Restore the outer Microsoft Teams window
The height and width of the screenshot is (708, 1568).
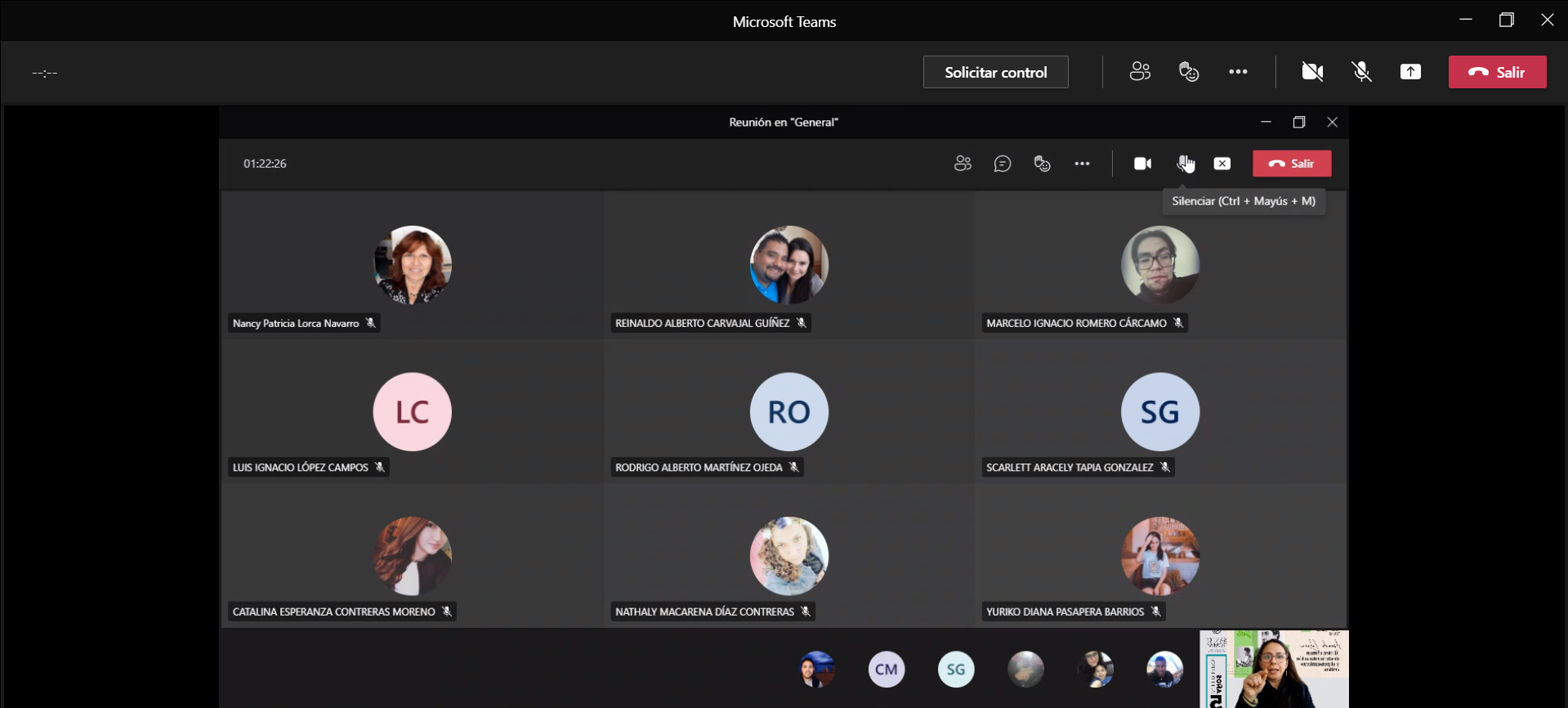pos(1507,20)
